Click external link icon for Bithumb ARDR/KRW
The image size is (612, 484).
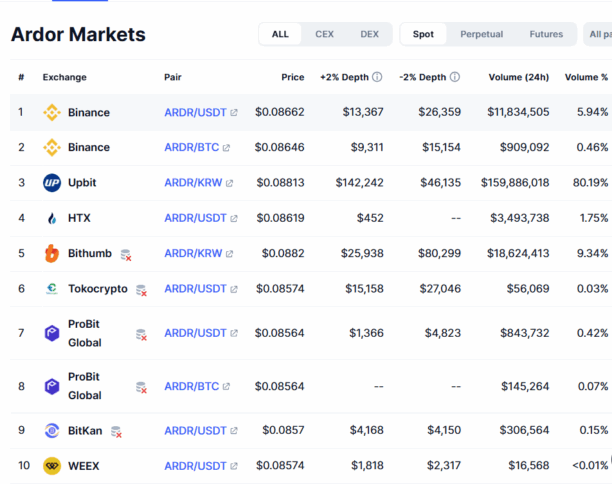point(230,254)
